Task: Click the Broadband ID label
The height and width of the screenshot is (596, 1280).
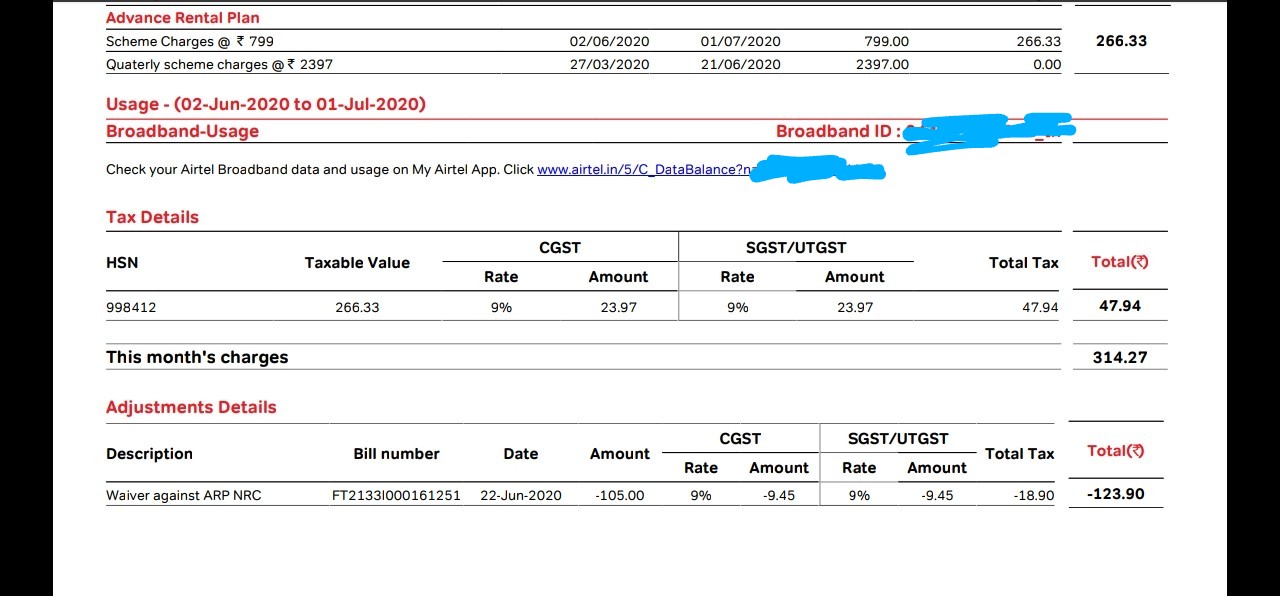Action: pyautogui.click(x=838, y=131)
